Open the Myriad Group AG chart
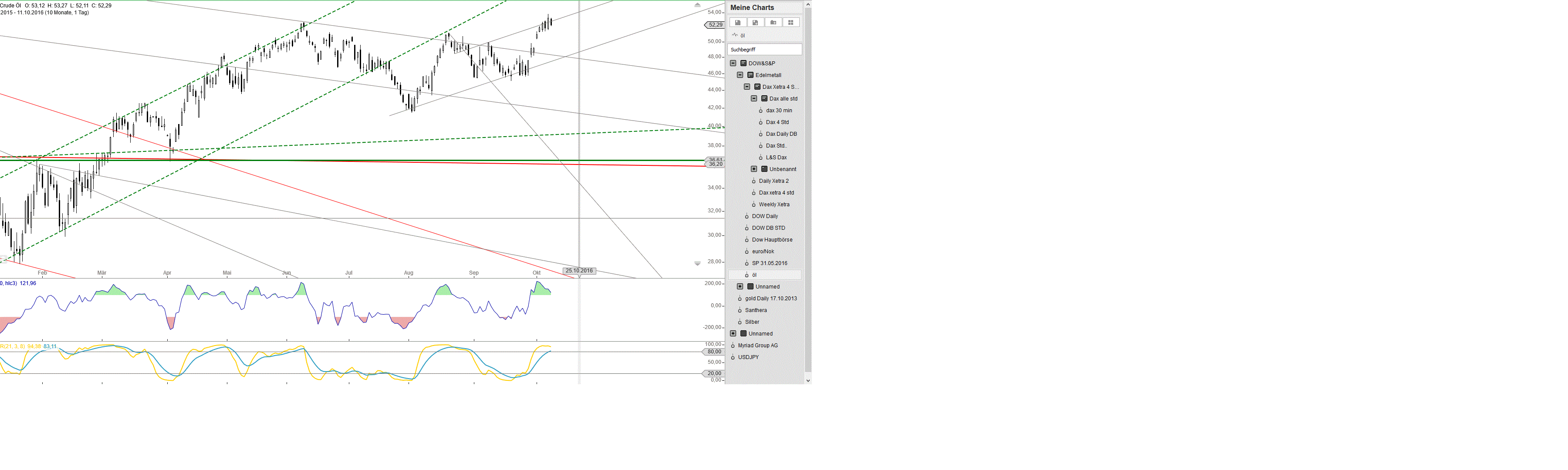Viewport: 1568px width, 470px height. 757,346
